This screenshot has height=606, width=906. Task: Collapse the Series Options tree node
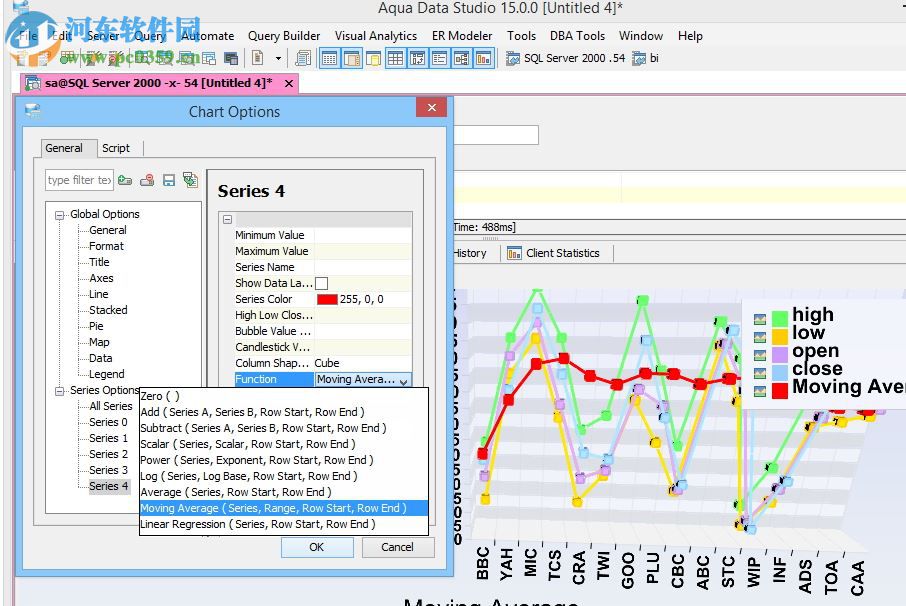pos(61,390)
